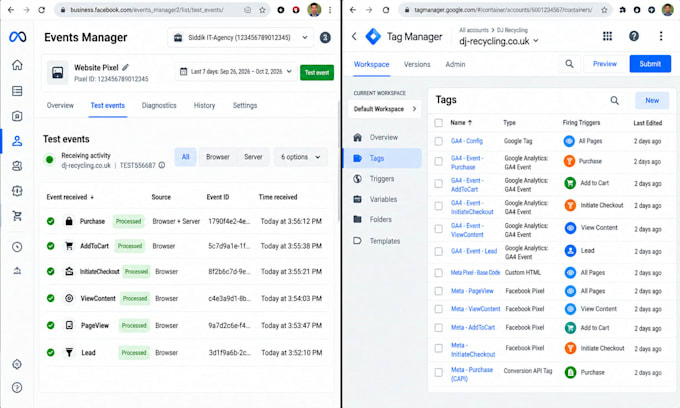The height and width of the screenshot is (408, 680).
Task: Click the info icon next to TEST556687
Action: coord(162,165)
